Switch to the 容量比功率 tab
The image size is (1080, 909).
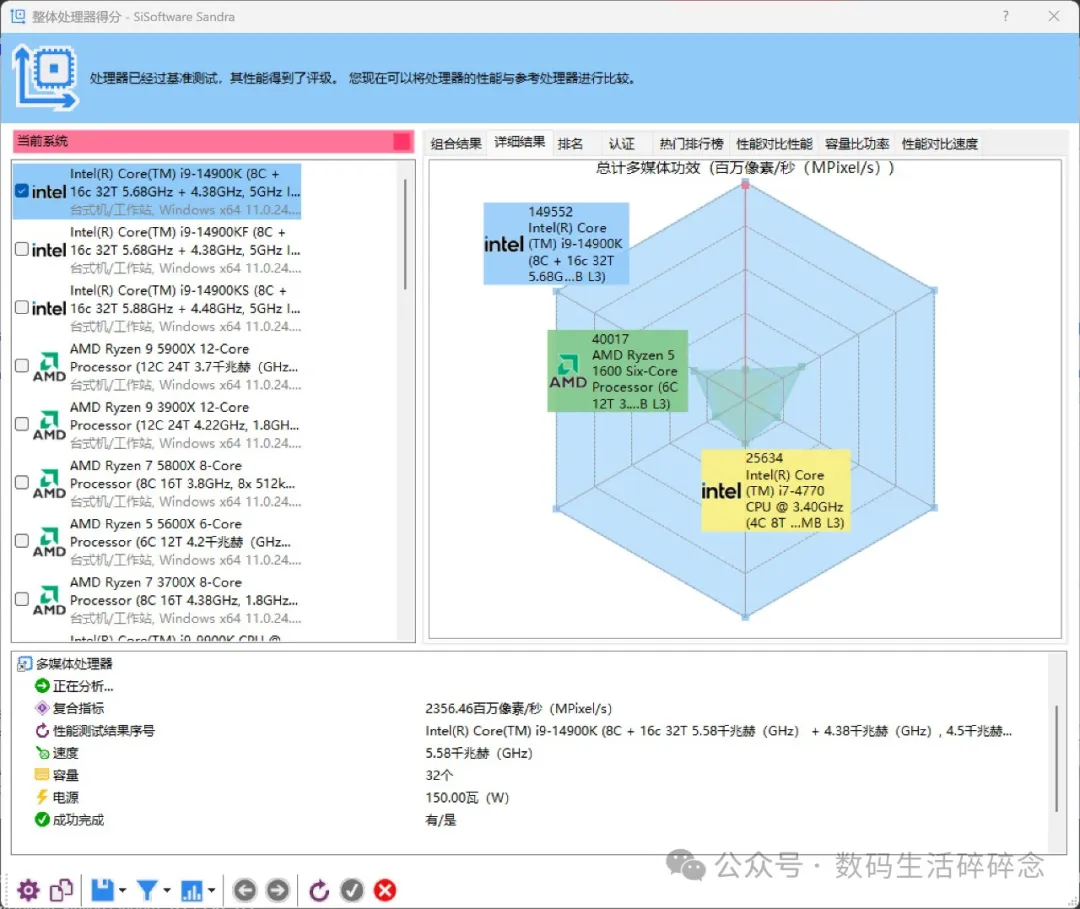pos(857,143)
